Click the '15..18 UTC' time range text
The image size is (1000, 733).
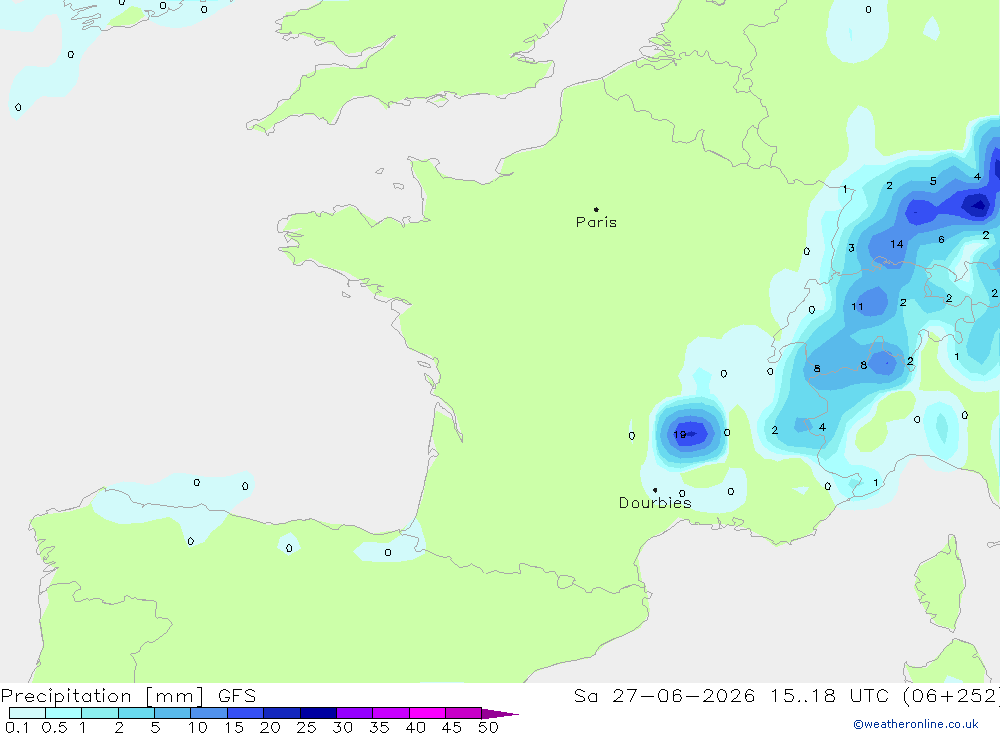point(829,696)
